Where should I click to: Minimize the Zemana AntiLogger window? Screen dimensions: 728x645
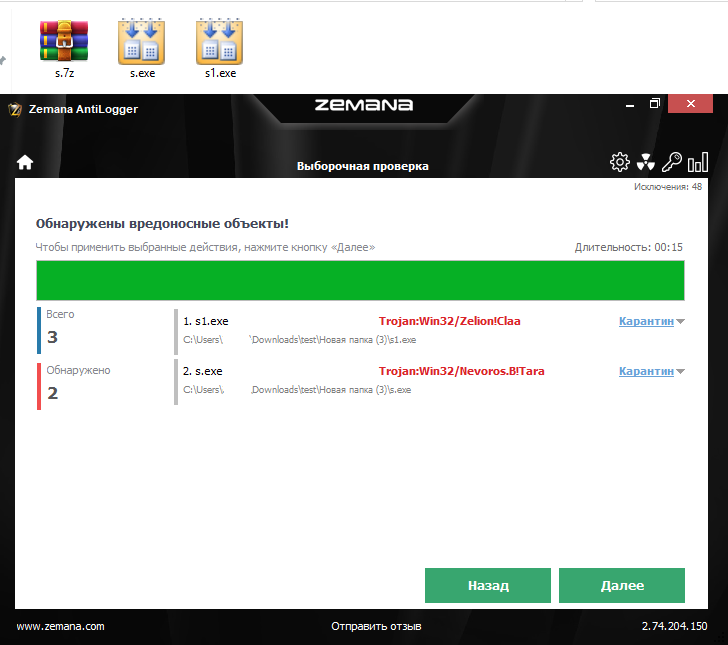(x=630, y=104)
